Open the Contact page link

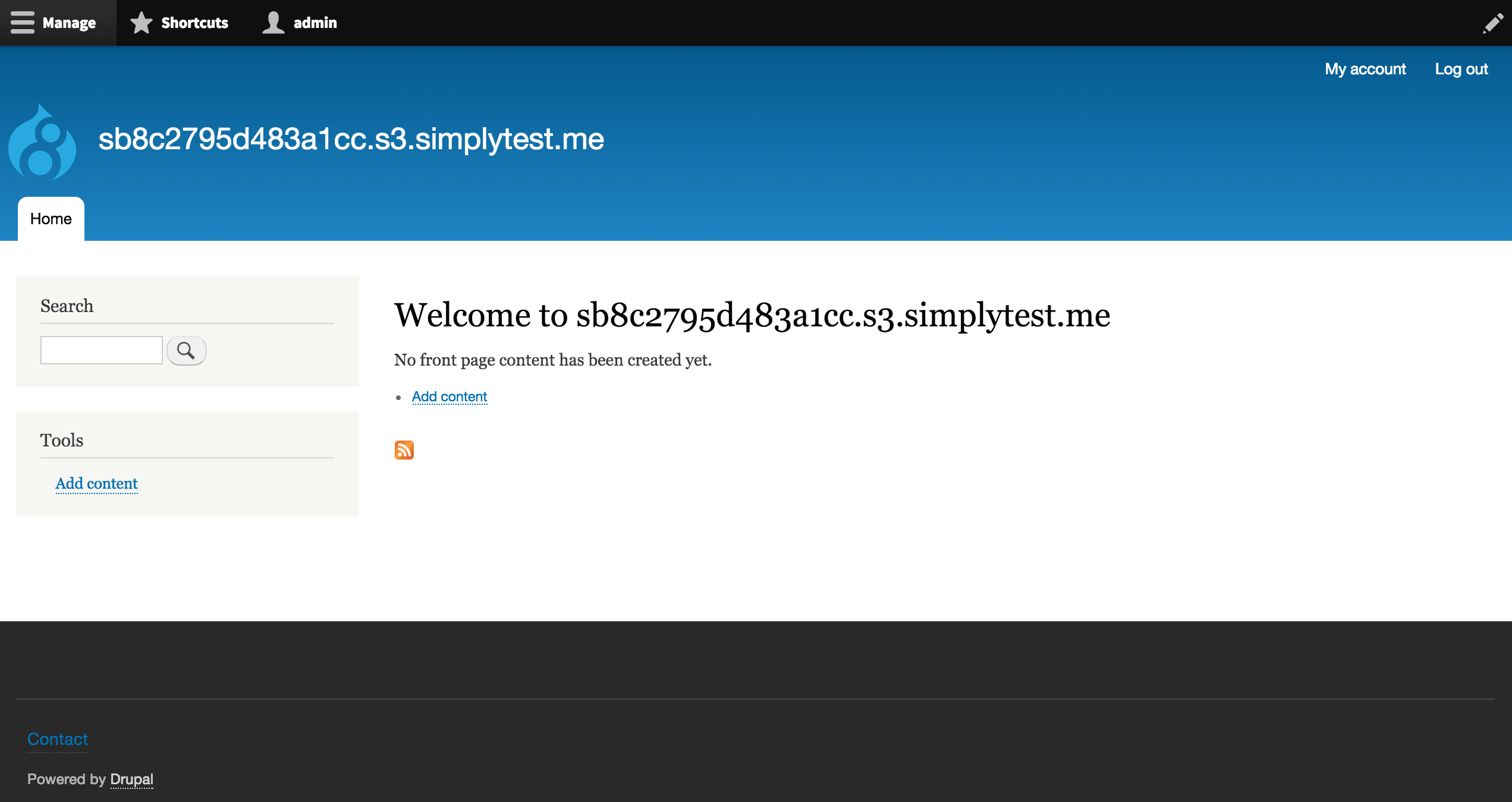pyautogui.click(x=57, y=739)
